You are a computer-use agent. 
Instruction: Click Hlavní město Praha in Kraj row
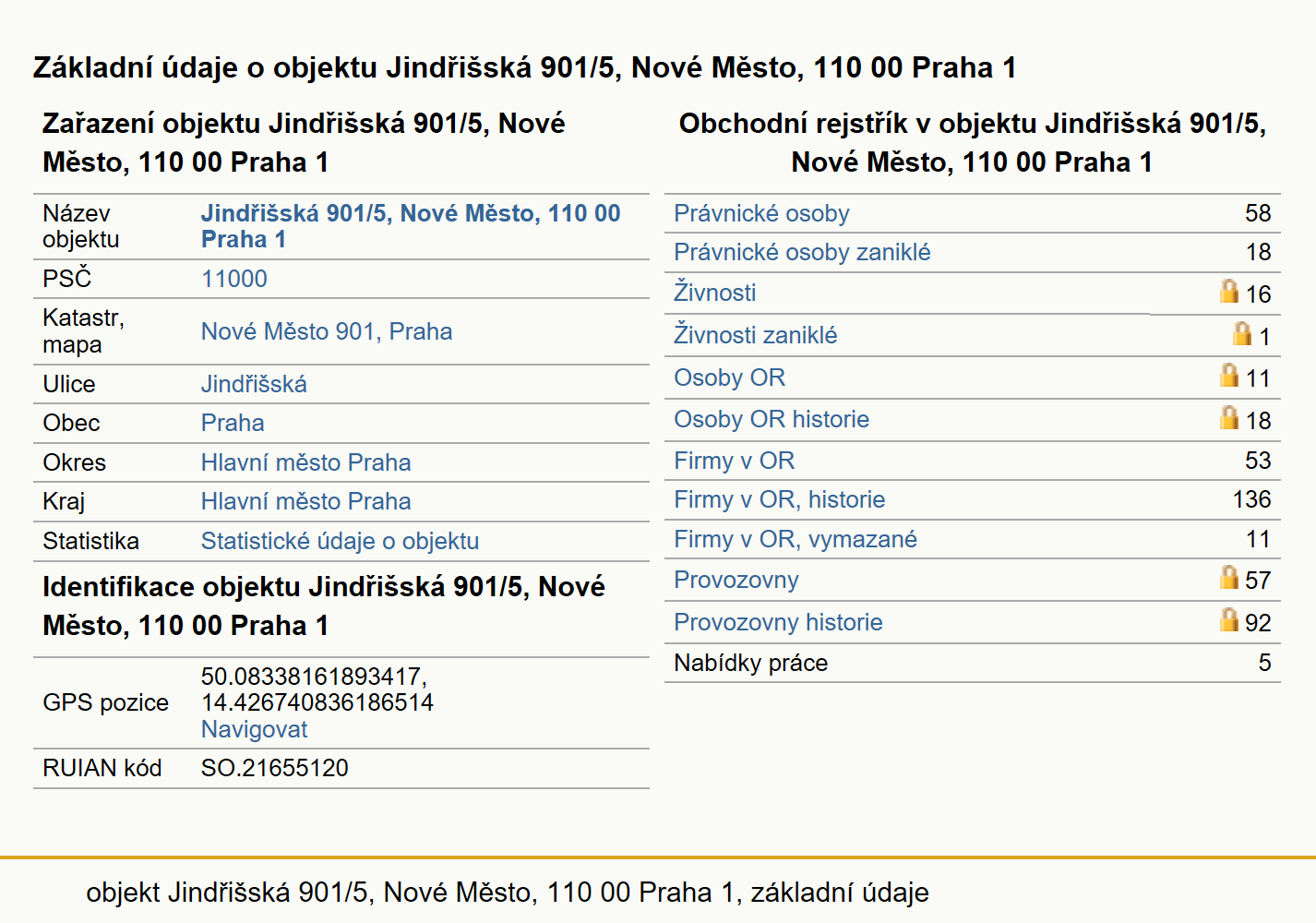(x=305, y=501)
